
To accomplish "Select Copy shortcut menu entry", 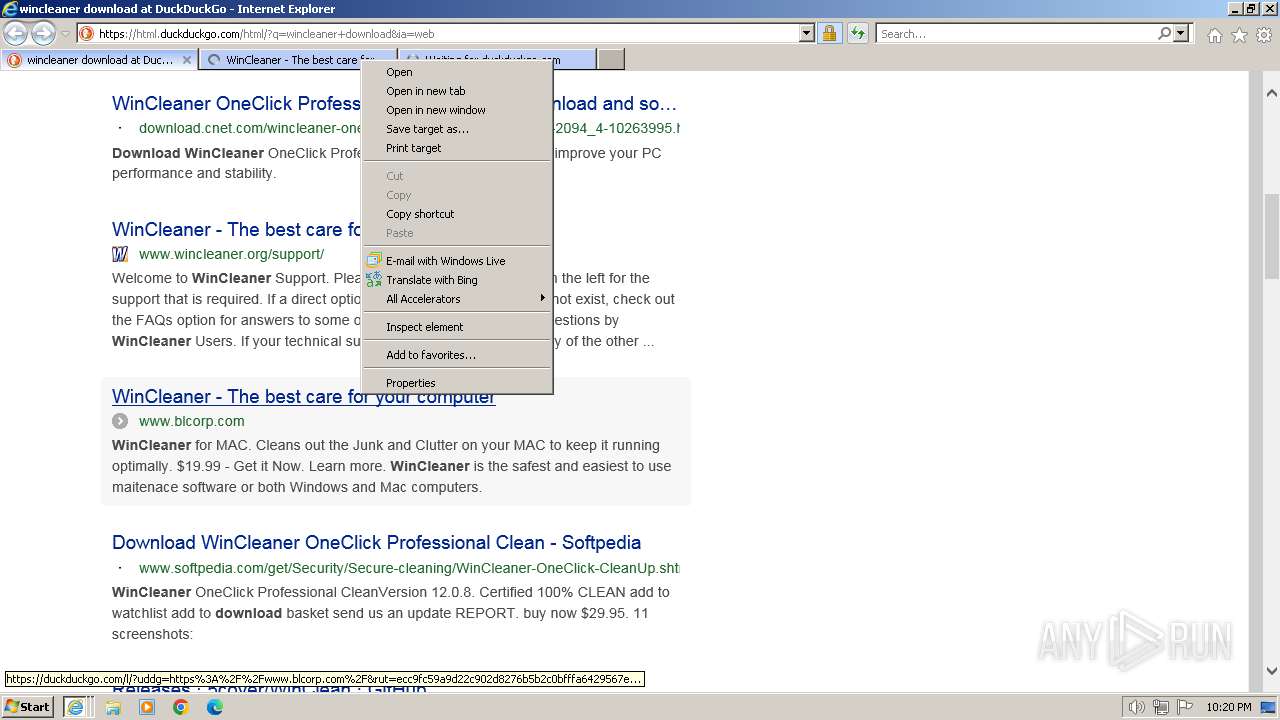I will click(458, 214).
